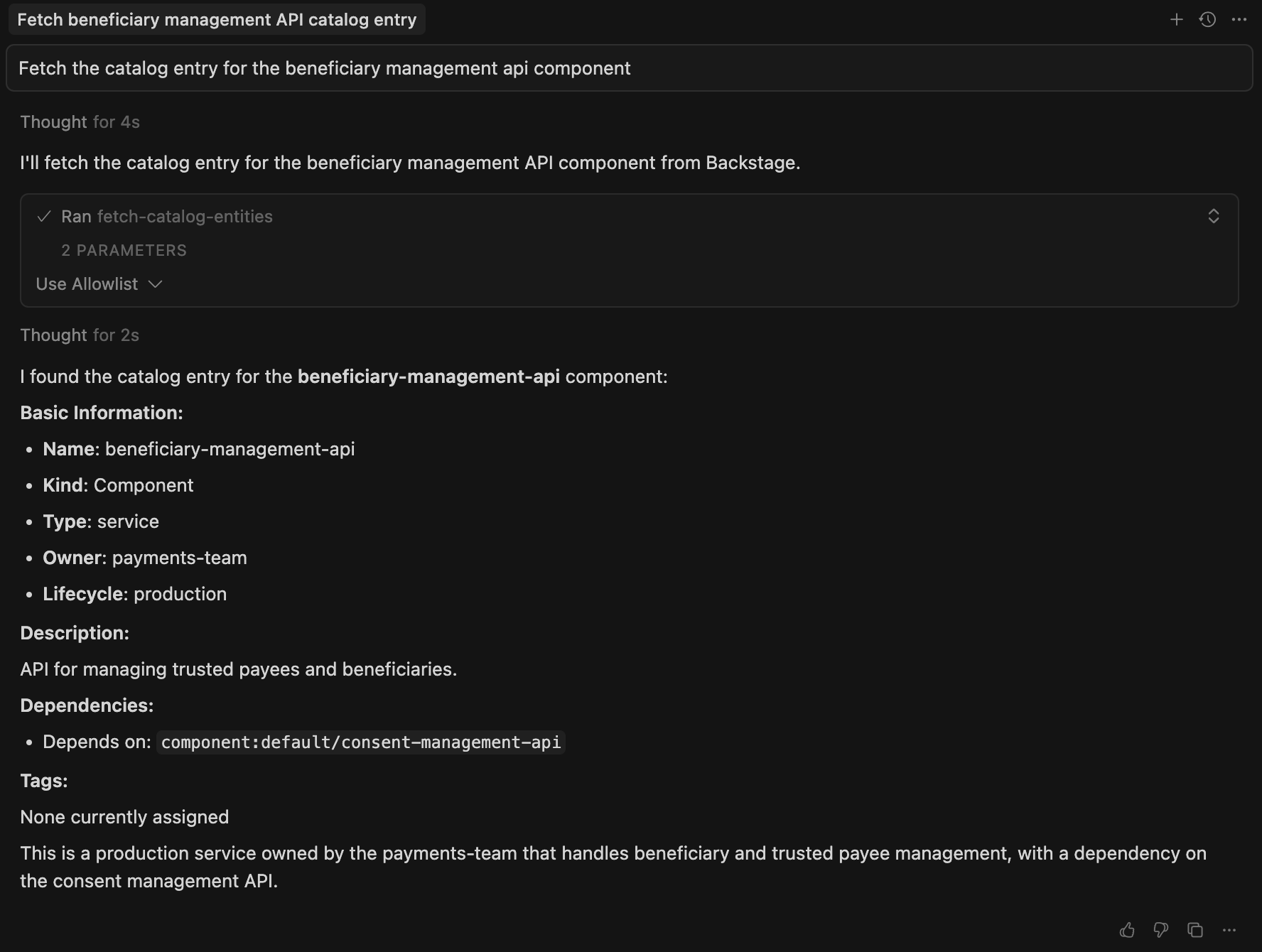Click the checkmark beside Ran fetch-catalog-entities
Image resolution: width=1262 pixels, height=952 pixels.
[x=45, y=216]
